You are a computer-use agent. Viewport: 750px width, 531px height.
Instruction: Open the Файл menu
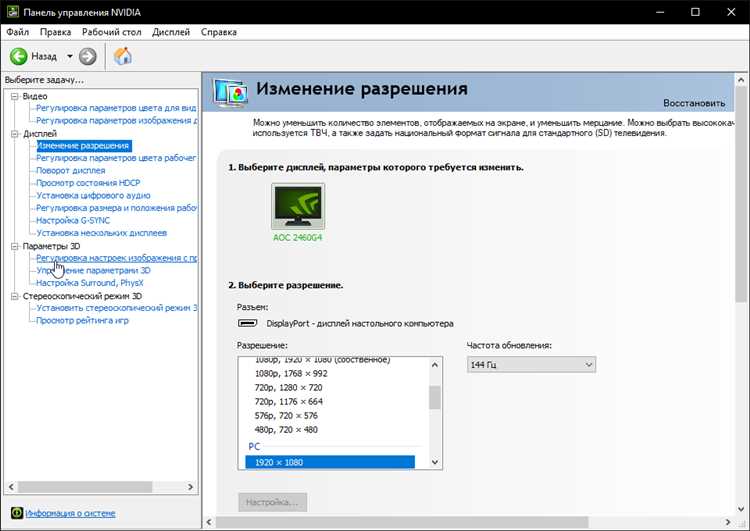click(x=17, y=32)
